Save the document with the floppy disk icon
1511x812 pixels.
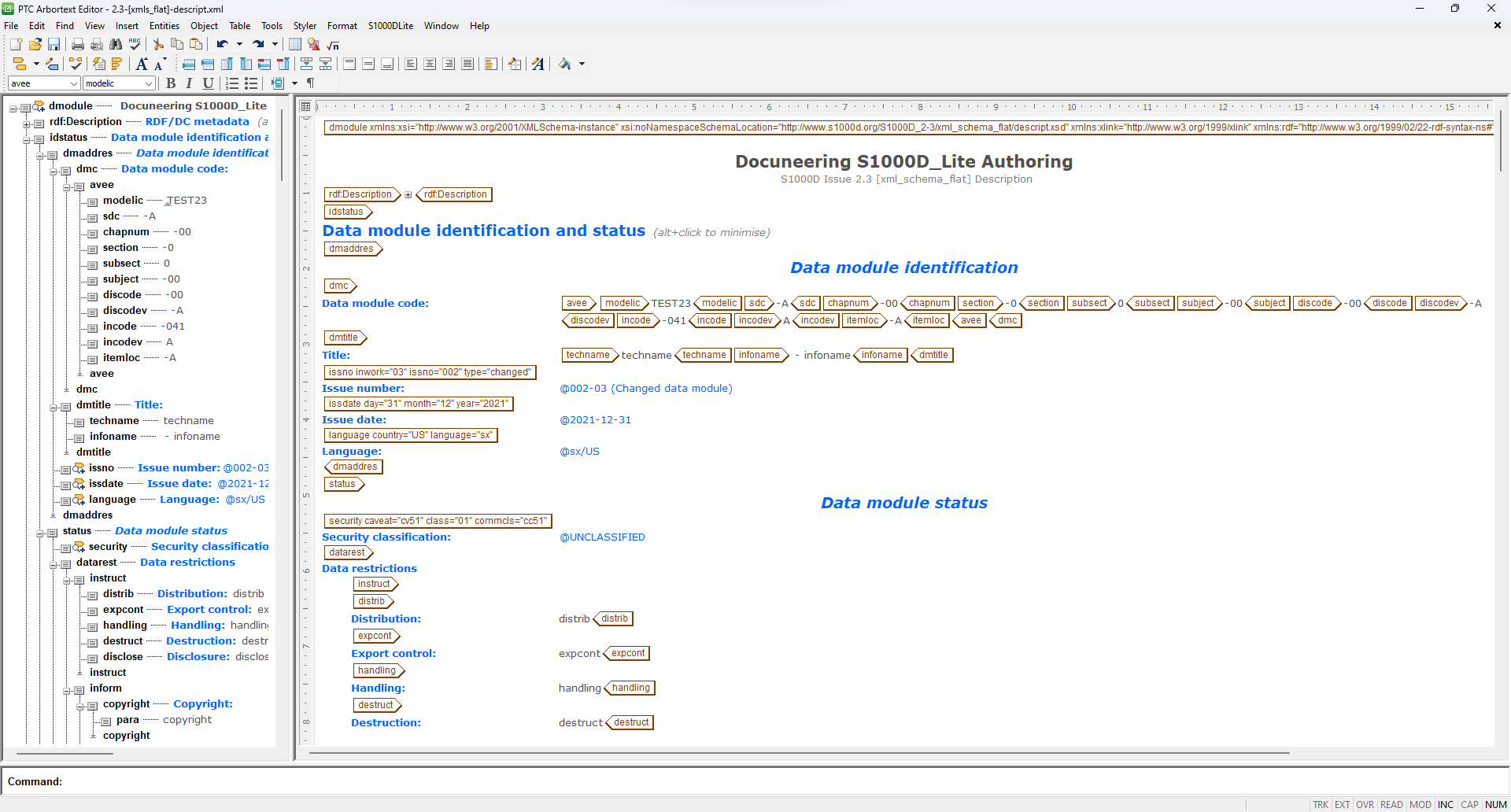coord(54,45)
